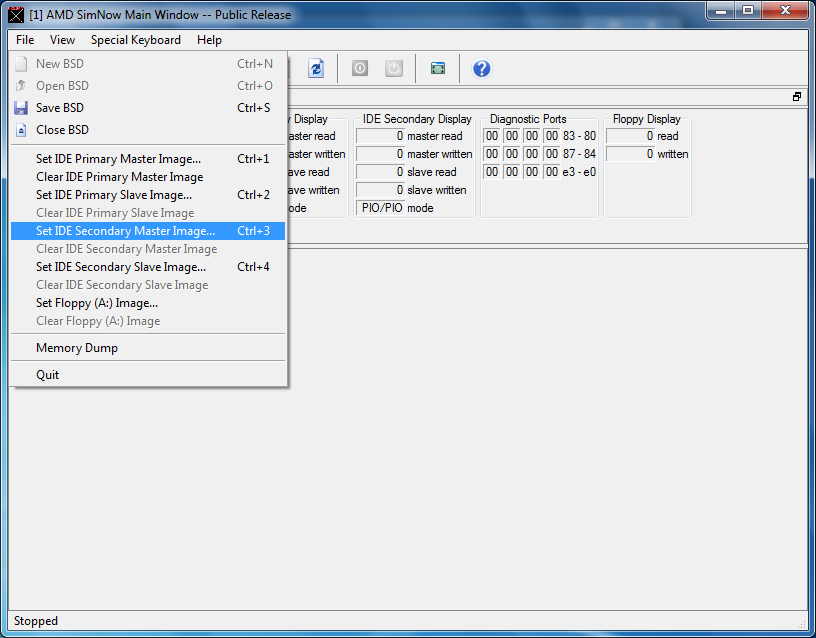The height and width of the screenshot is (638, 816).
Task: Click the window resize grip in status bar
Action: [x=801, y=623]
